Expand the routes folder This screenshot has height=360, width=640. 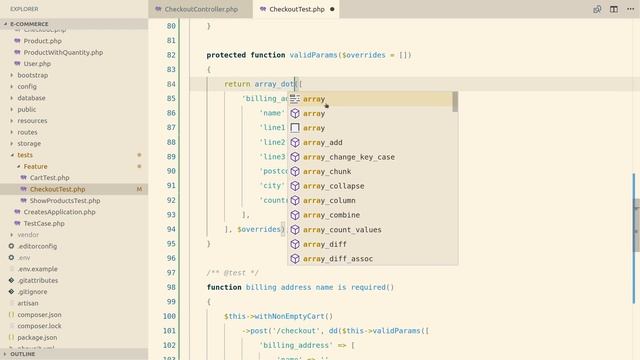point(27,132)
